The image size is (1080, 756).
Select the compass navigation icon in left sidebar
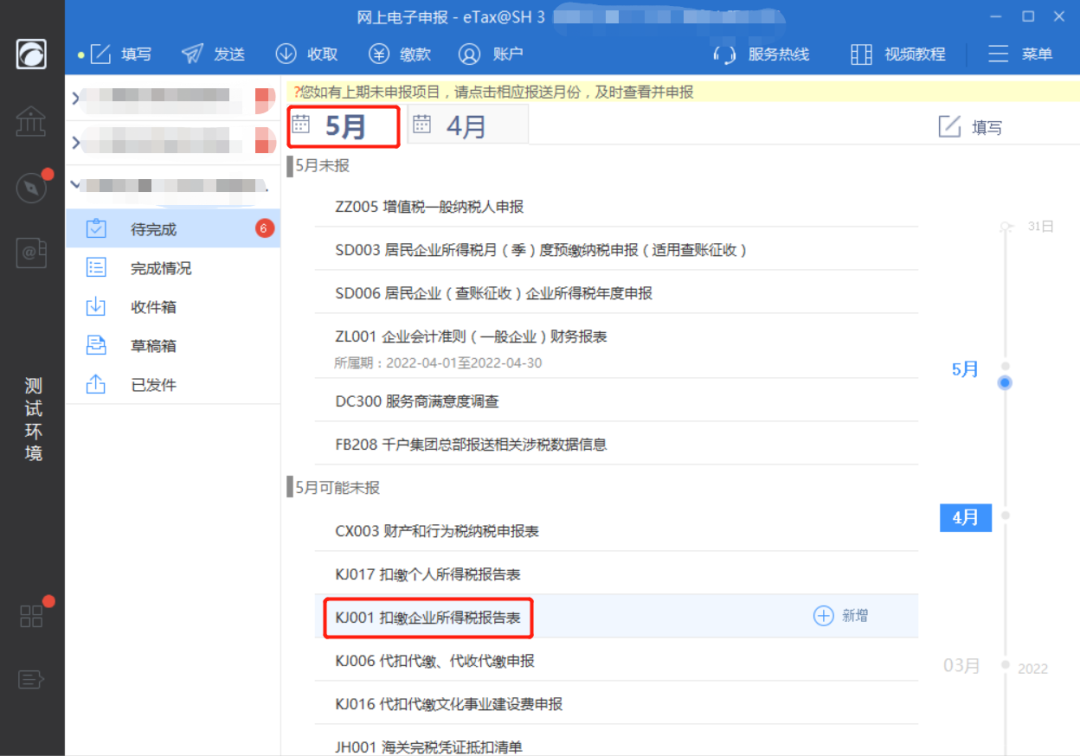click(31, 187)
